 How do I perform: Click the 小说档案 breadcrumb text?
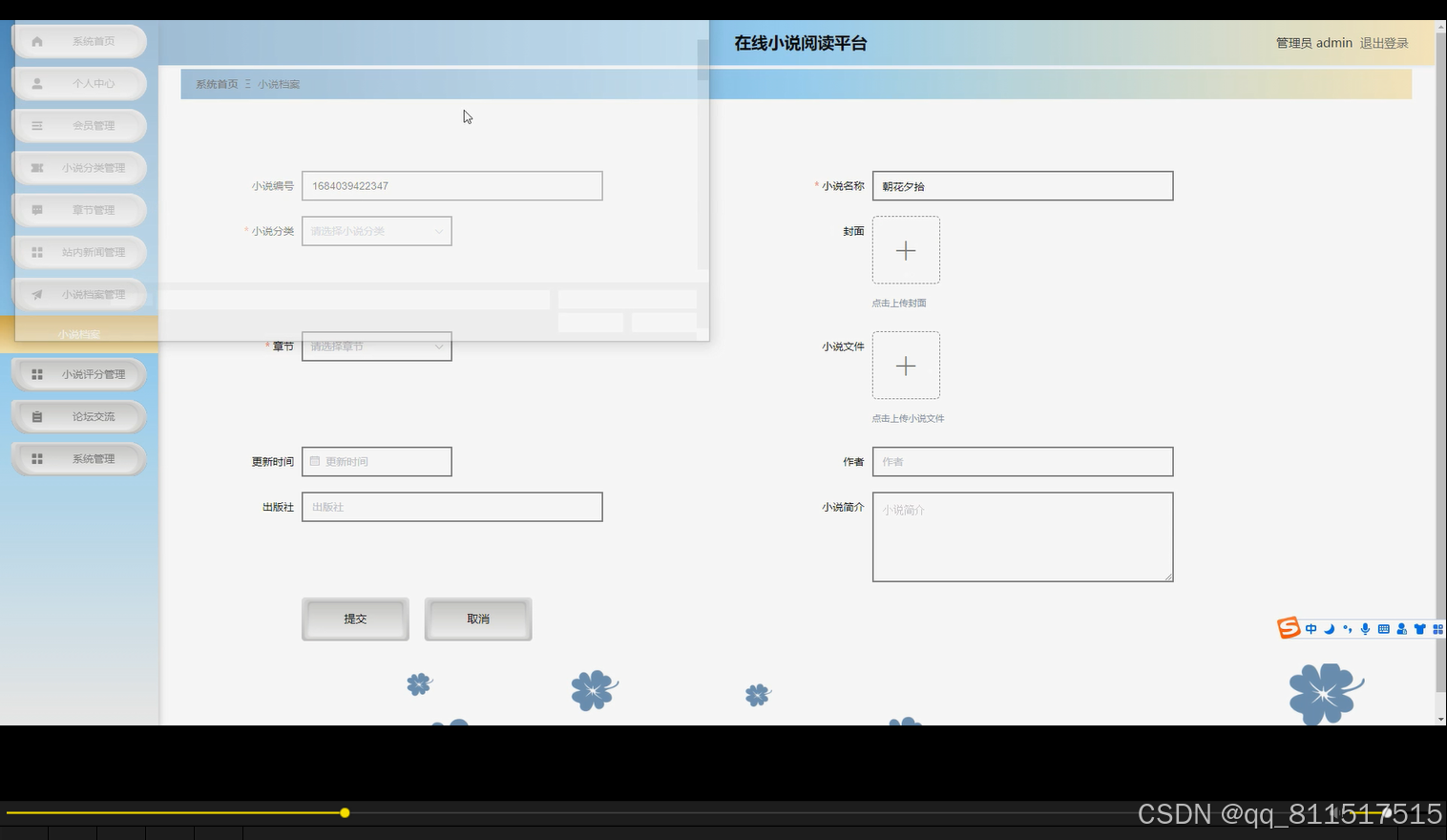point(279,84)
